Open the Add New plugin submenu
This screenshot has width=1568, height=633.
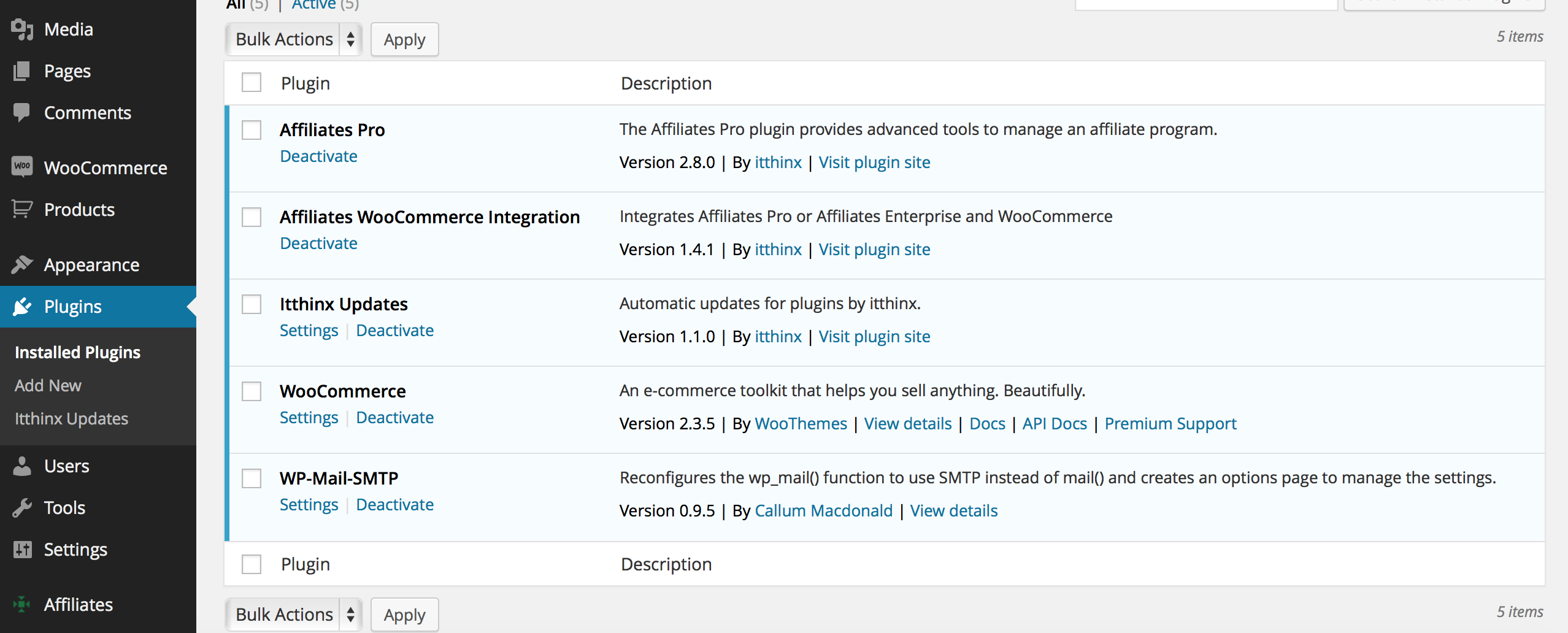point(48,385)
